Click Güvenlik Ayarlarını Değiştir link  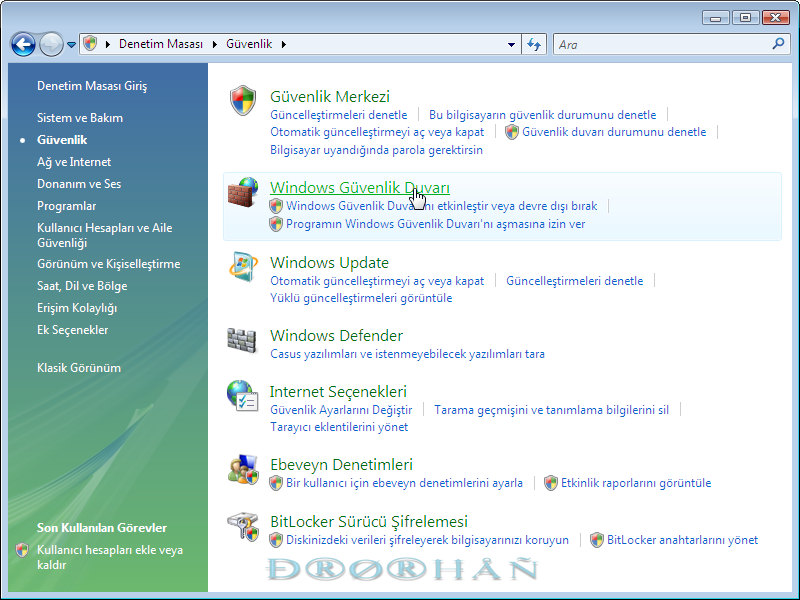point(341,410)
